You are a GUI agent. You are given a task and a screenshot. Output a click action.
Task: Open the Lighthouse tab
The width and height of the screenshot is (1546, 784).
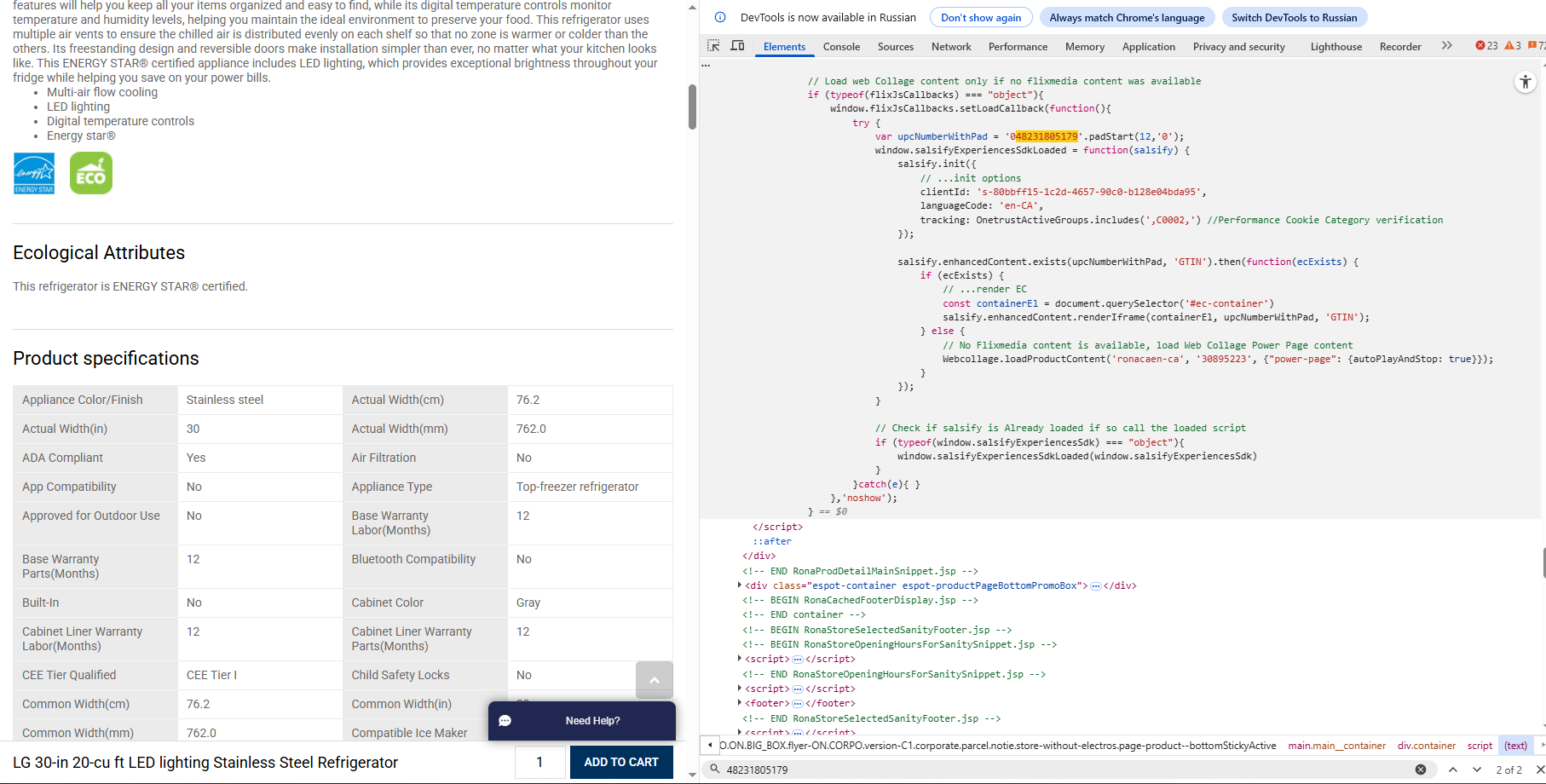pyautogui.click(x=1336, y=47)
